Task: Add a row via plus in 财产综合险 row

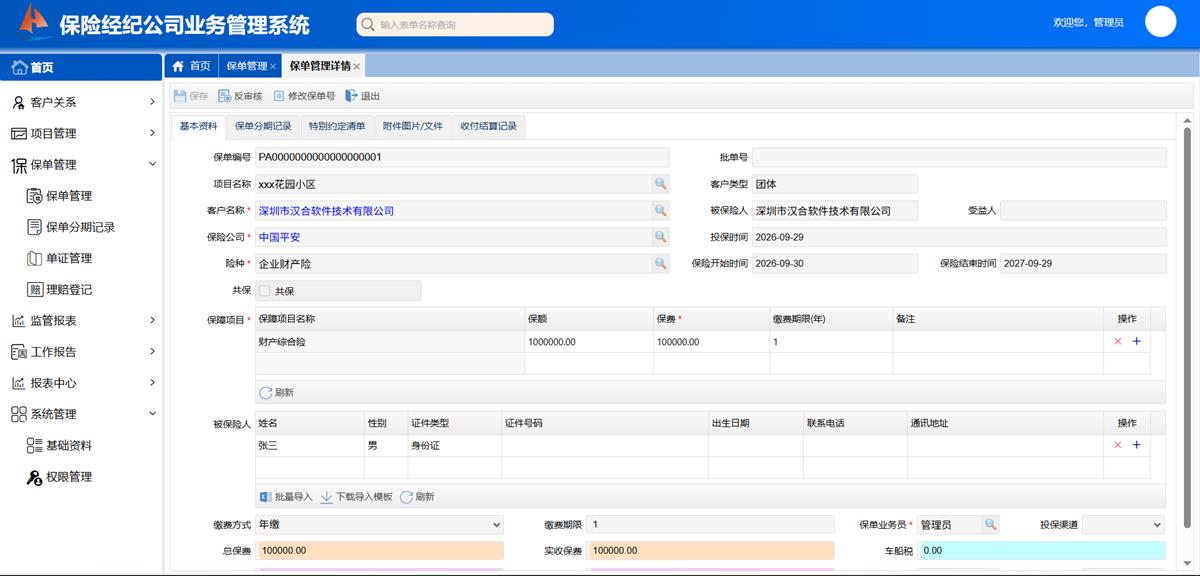Action: tap(1136, 341)
